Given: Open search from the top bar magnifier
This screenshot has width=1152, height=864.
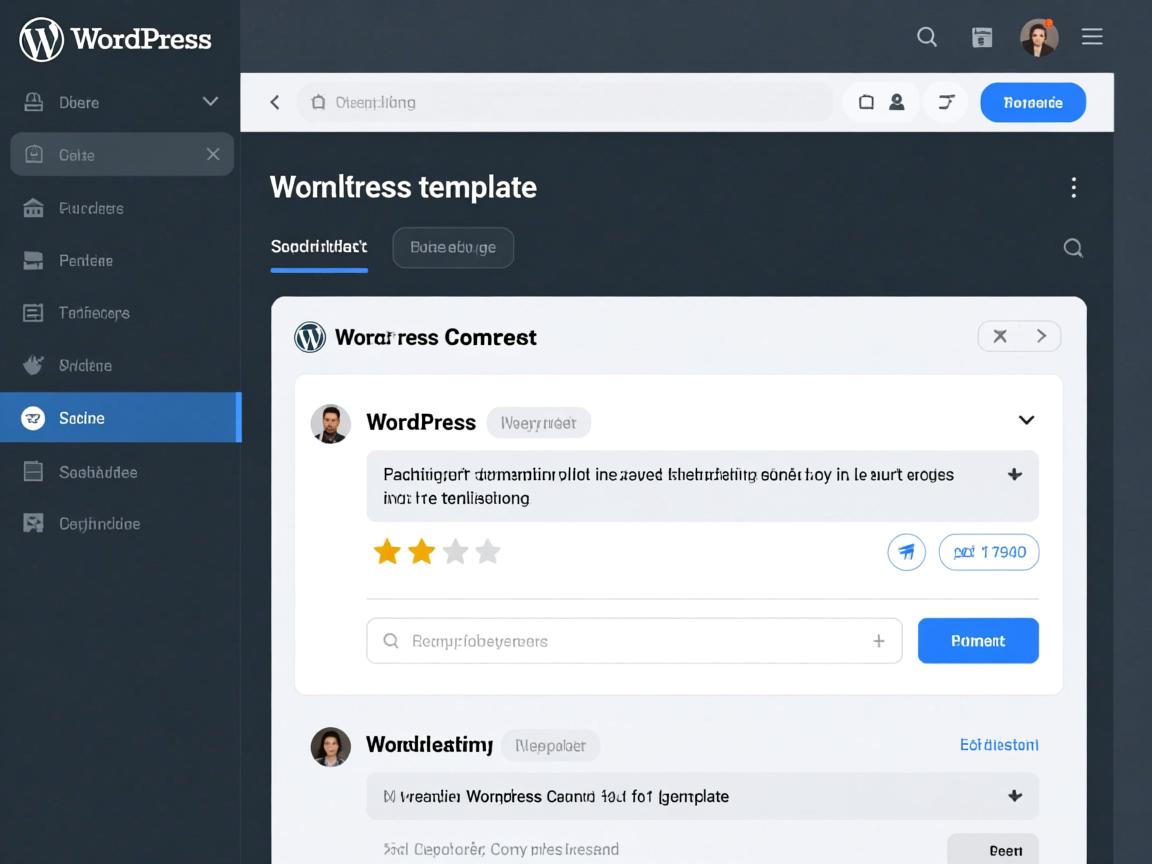Looking at the screenshot, I should click(x=927, y=37).
